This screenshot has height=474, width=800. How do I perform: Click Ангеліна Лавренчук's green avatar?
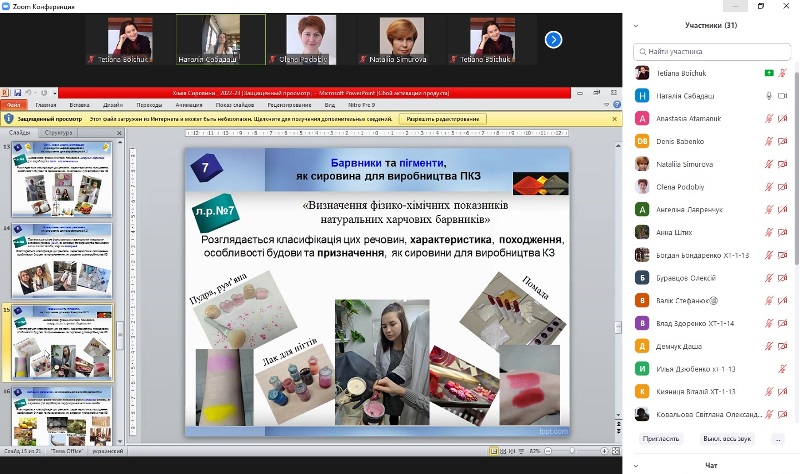pos(642,209)
